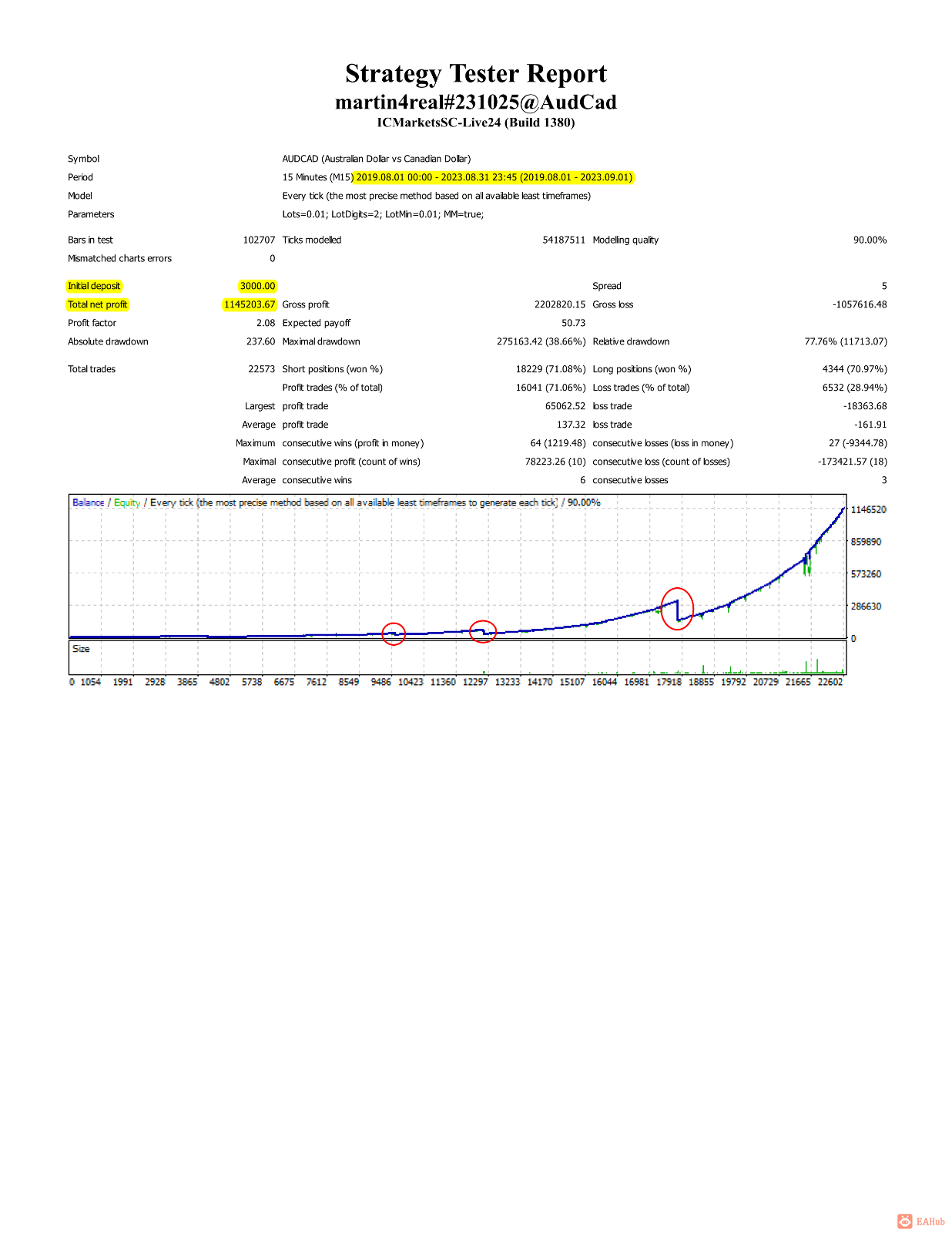Click Short positions value 18229 (71.08%)
Image resolution: width=952 pixels, height=1233 pixels.
(x=551, y=369)
